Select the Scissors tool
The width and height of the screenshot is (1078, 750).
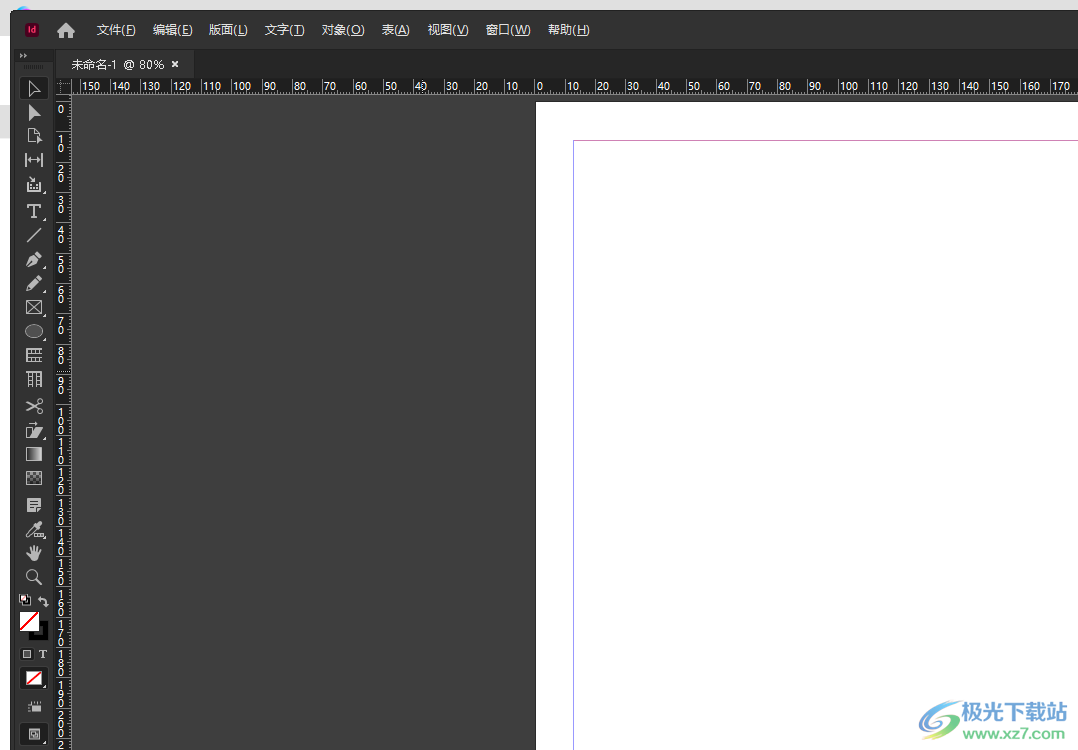[x=34, y=406]
